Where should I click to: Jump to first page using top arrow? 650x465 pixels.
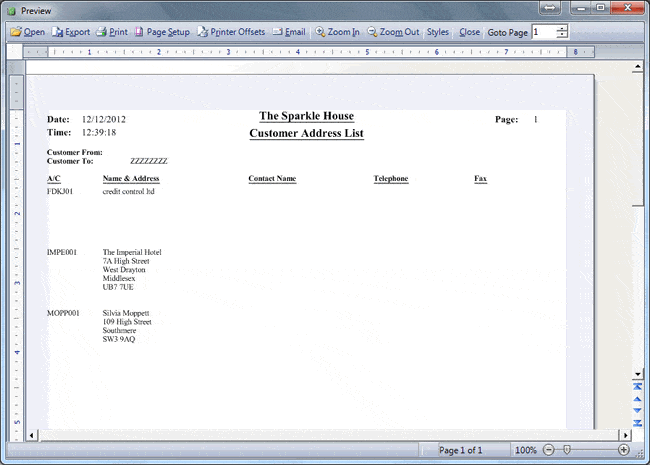click(x=638, y=387)
